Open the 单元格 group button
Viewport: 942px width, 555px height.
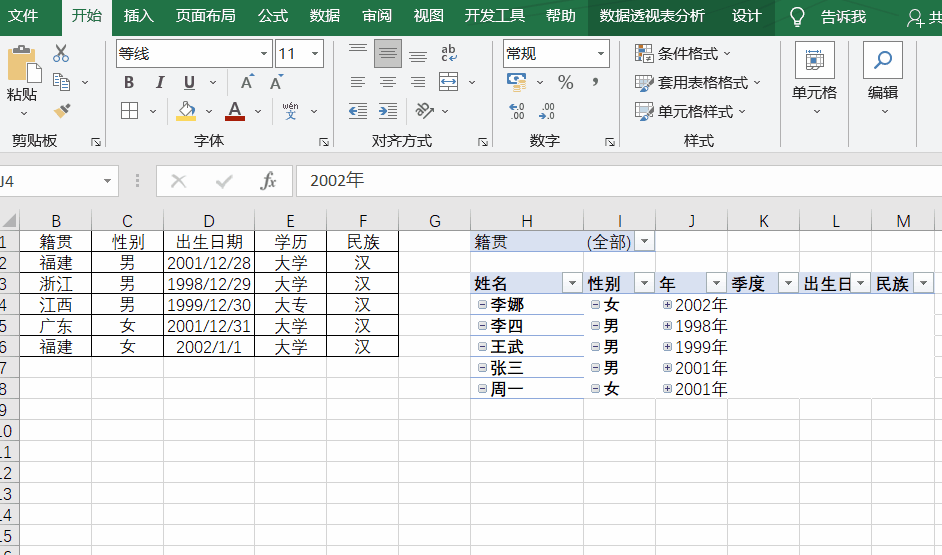(x=815, y=78)
